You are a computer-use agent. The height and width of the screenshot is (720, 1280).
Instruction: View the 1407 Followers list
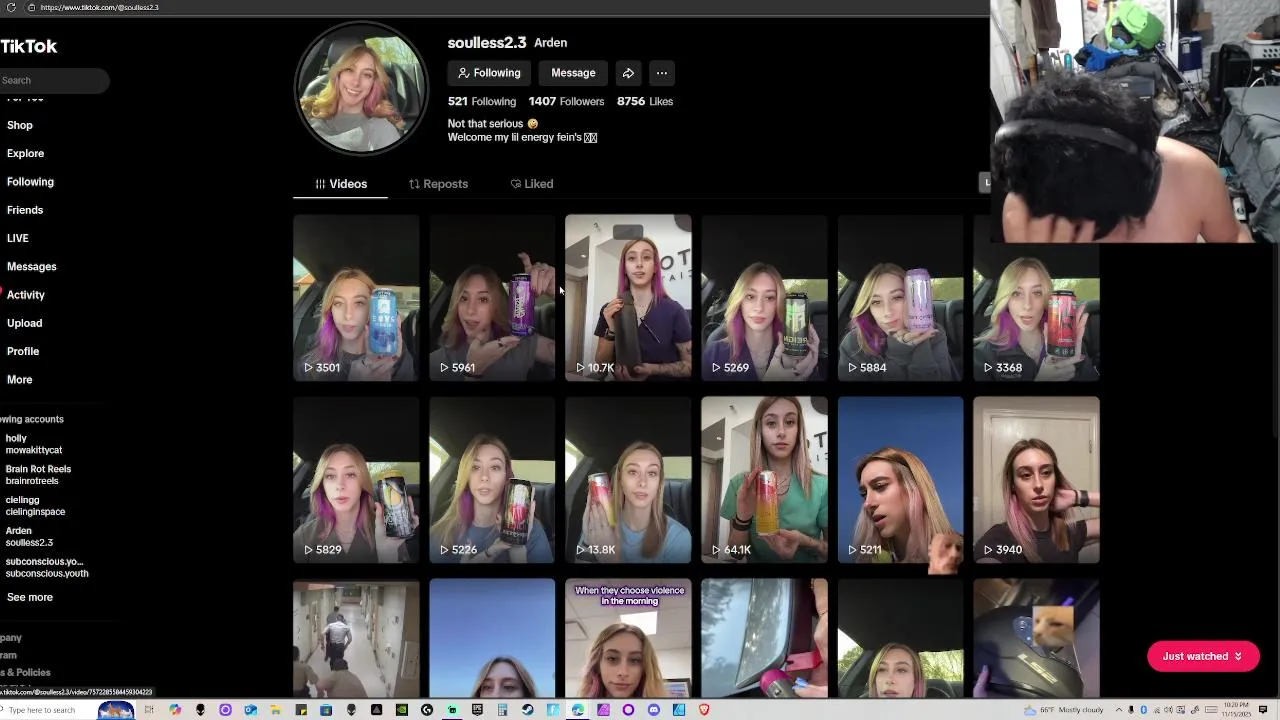[x=566, y=101]
